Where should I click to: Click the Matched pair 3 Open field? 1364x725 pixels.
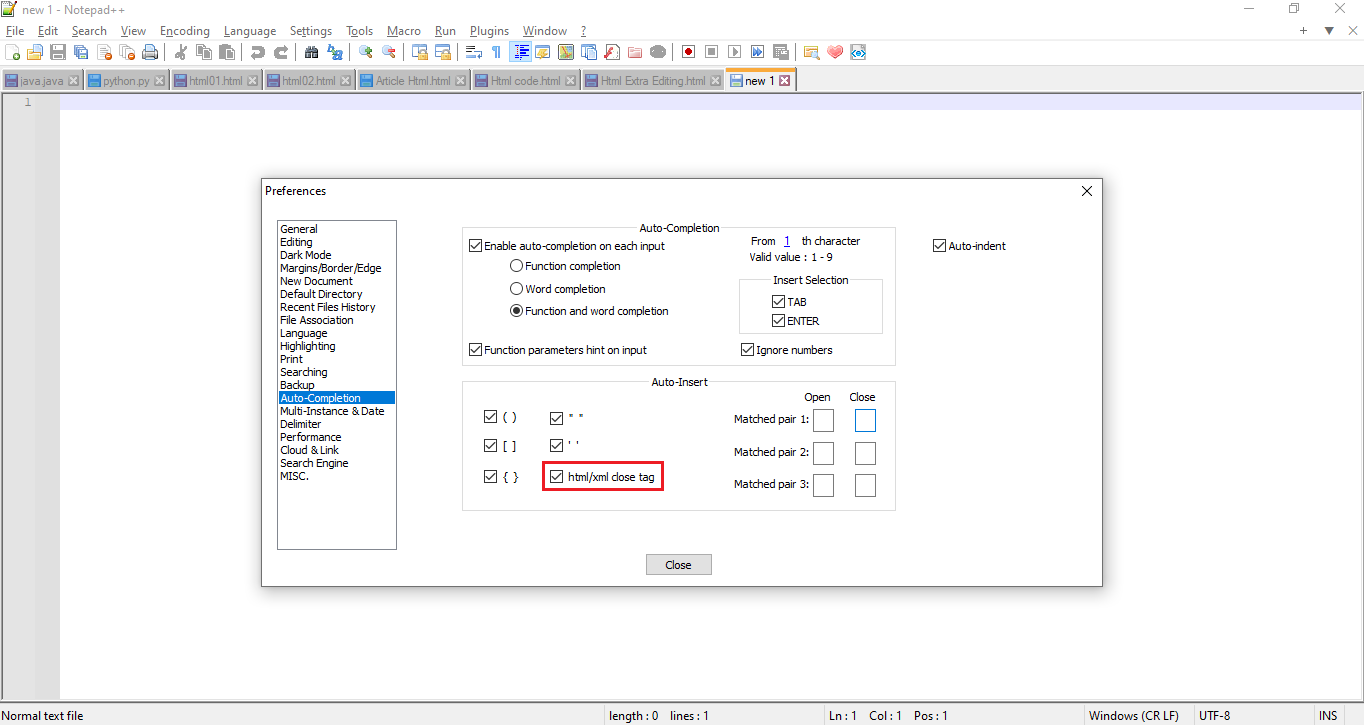point(823,486)
